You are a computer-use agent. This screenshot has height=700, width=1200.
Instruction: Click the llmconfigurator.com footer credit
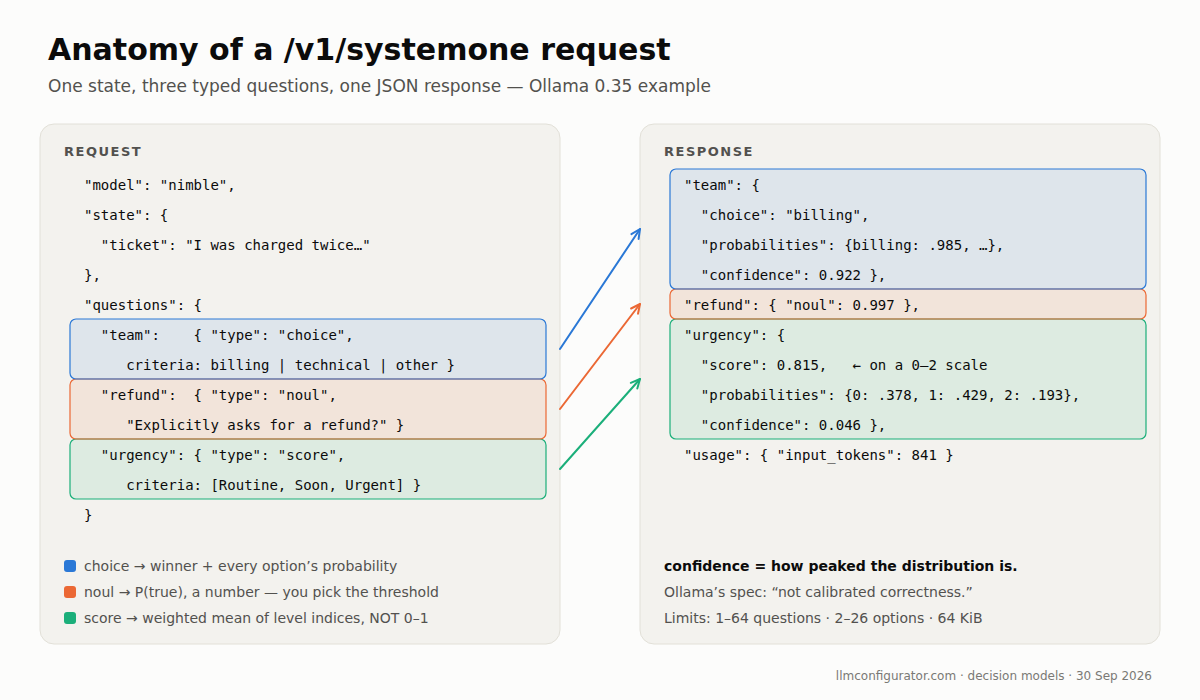994,675
